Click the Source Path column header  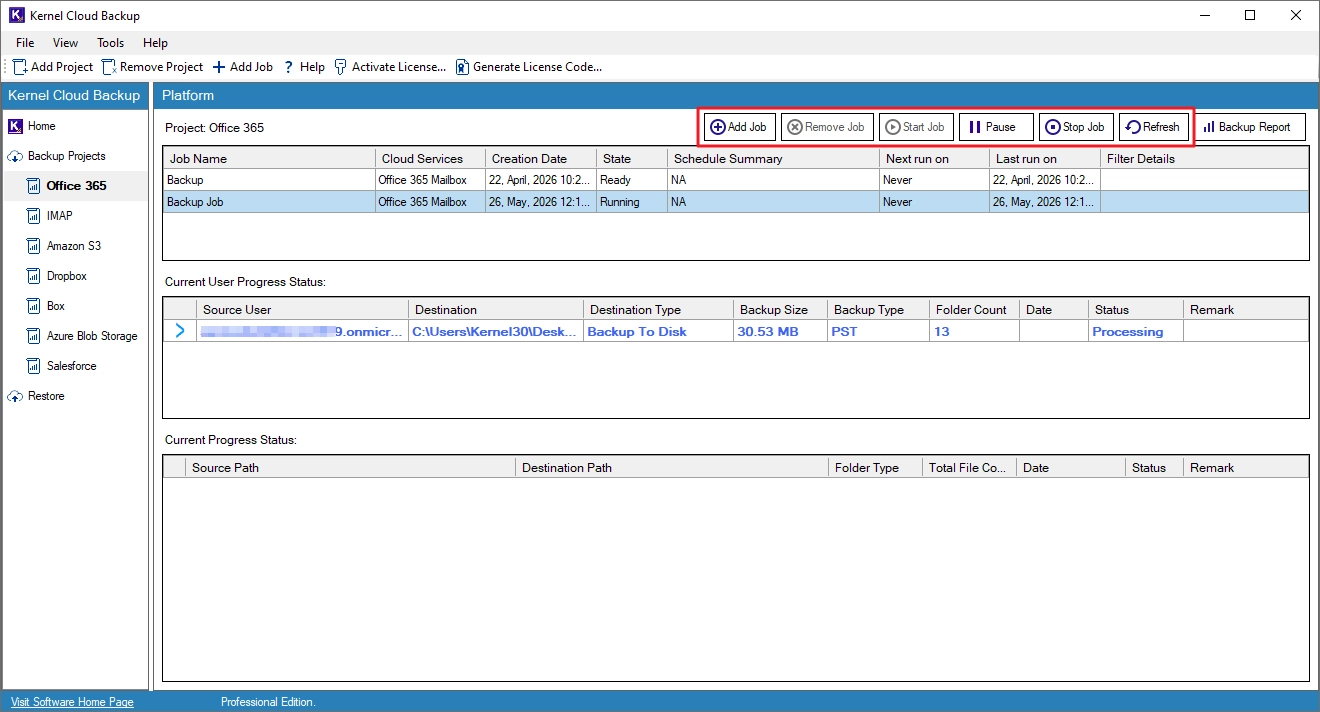click(351, 467)
